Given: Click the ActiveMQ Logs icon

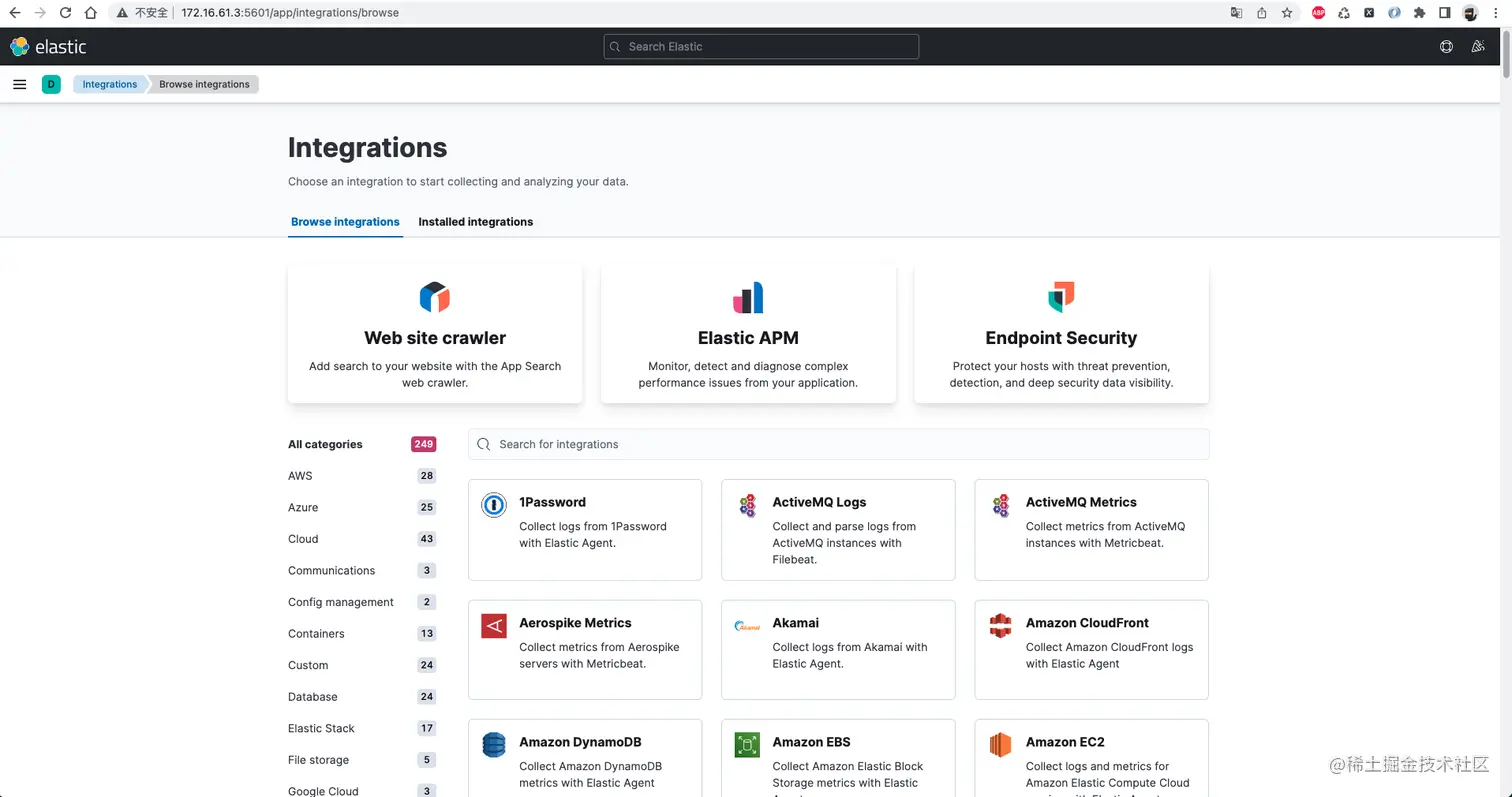Looking at the screenshot, I should (x=747, y=505).
